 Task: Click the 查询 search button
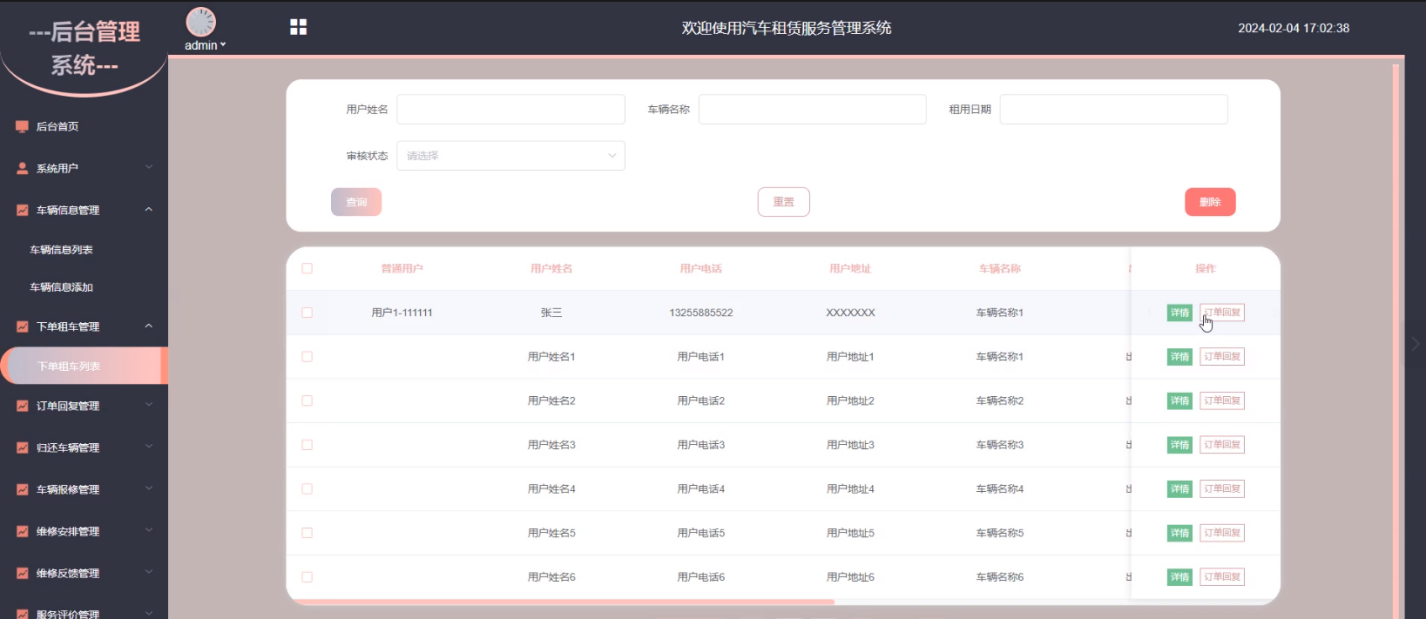pos(356,202)
